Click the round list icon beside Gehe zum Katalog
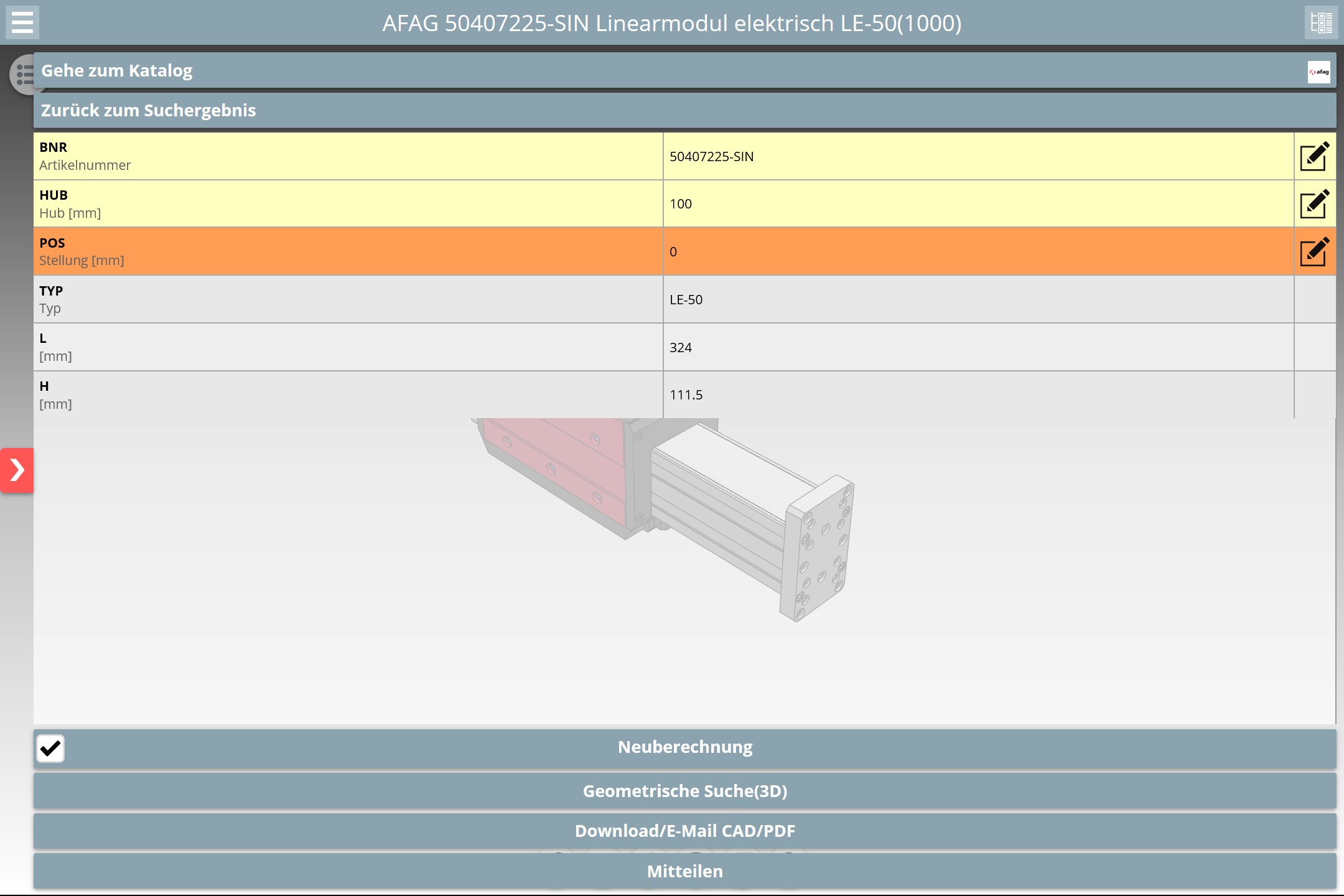 21,75
